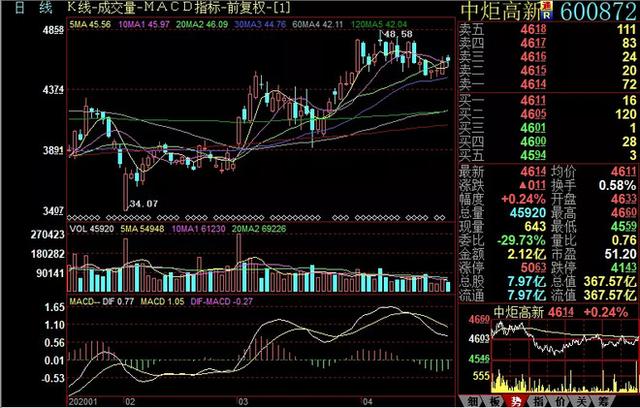
Task: Click the 总值 value 367.57亿
Action: coord(610,281)
